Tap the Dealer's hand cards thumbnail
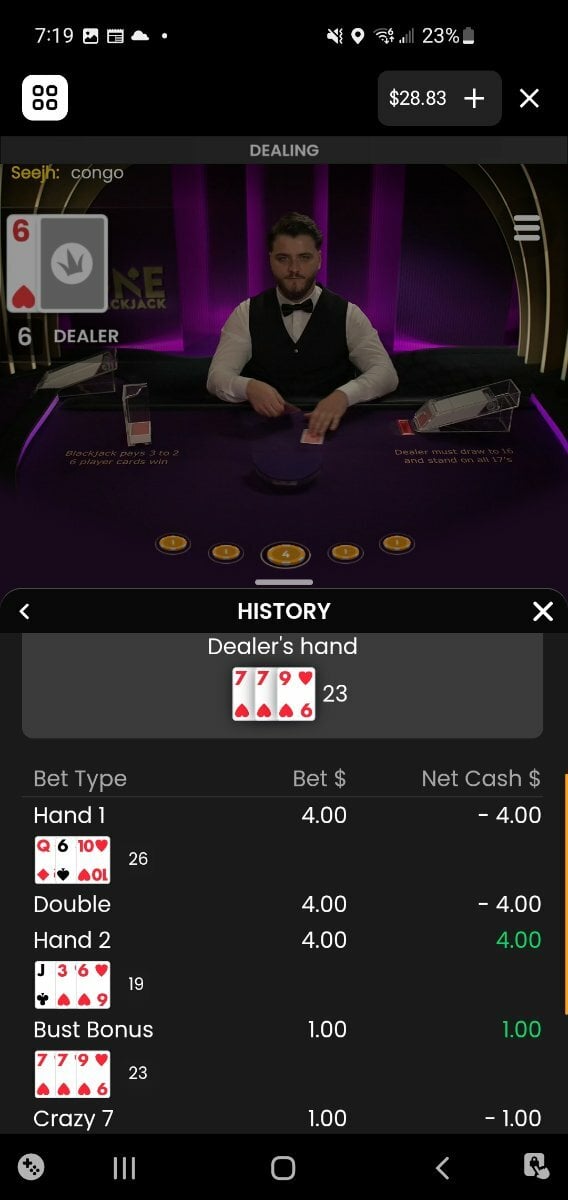568x1200 pixels. 274,694
